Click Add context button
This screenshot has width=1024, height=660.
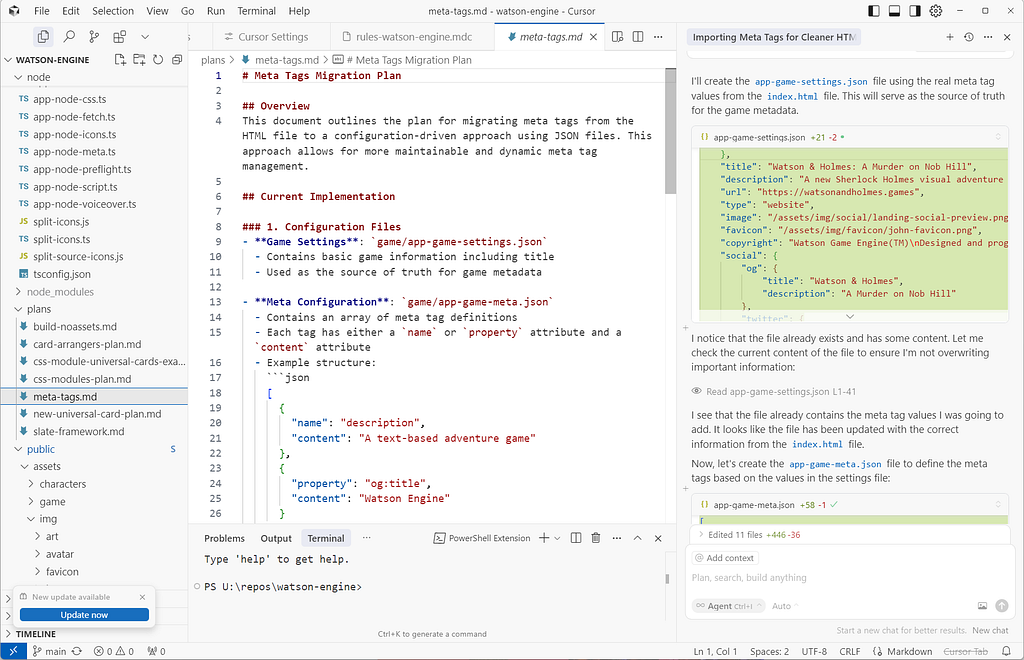pos(725,558)
